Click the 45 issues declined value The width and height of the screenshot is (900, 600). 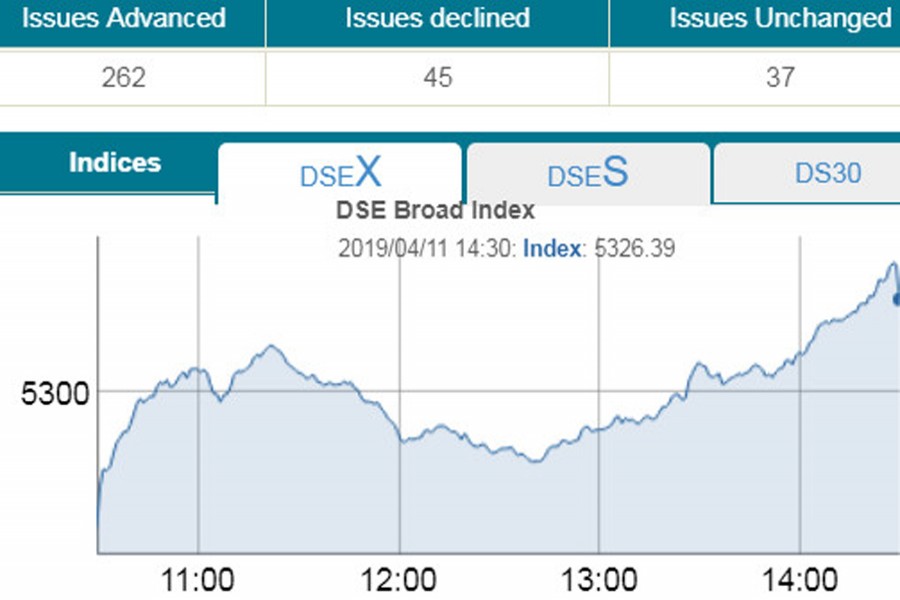[x=437, y=77]
